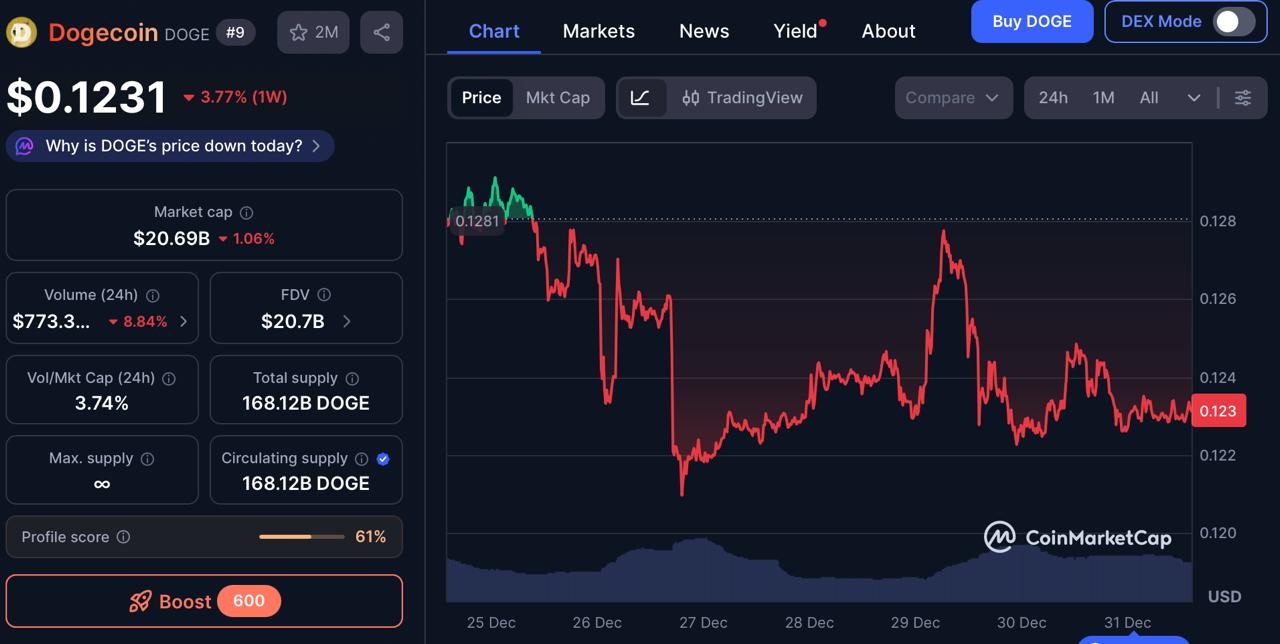Open chart settings sliders icon
This screenshot has height=644, width=1280.
point(1243,97)
